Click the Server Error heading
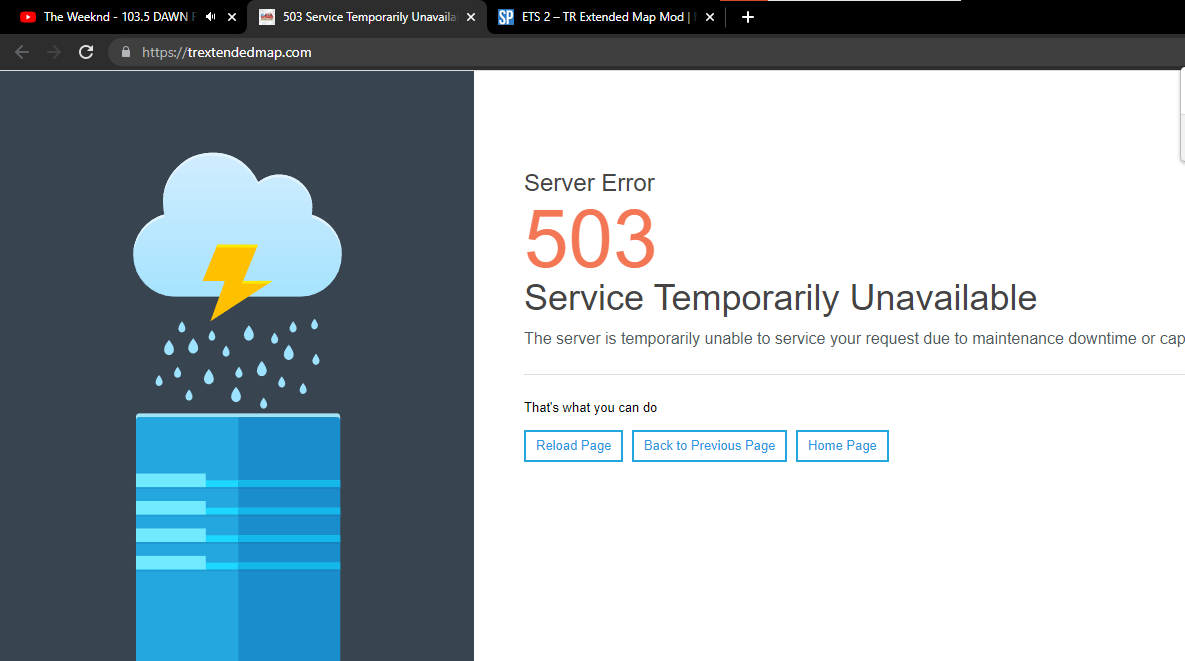Screen dimensions: 1185x661 click(x=589, y=183)
